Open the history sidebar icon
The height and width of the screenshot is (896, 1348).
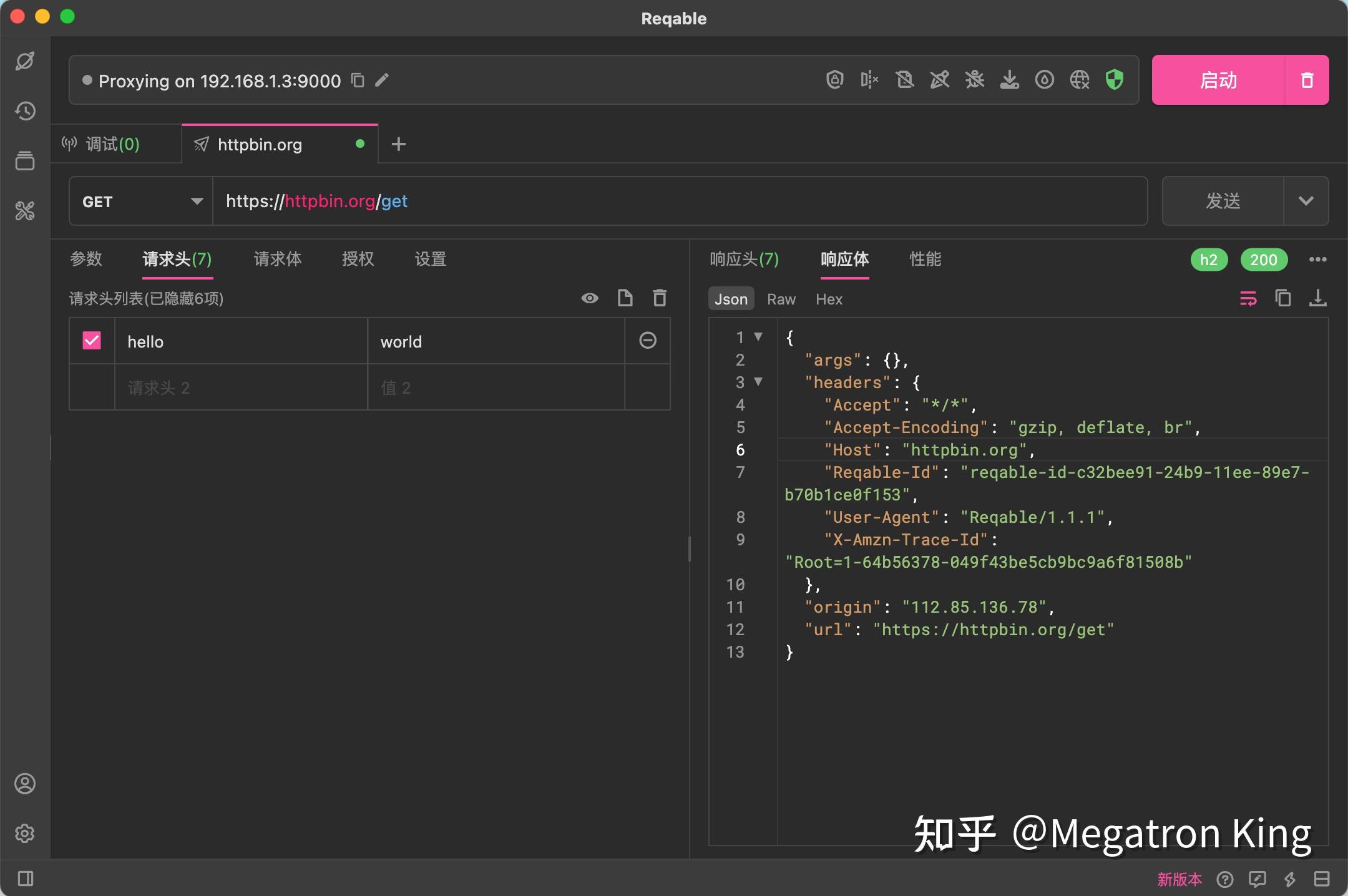[25, 111]
